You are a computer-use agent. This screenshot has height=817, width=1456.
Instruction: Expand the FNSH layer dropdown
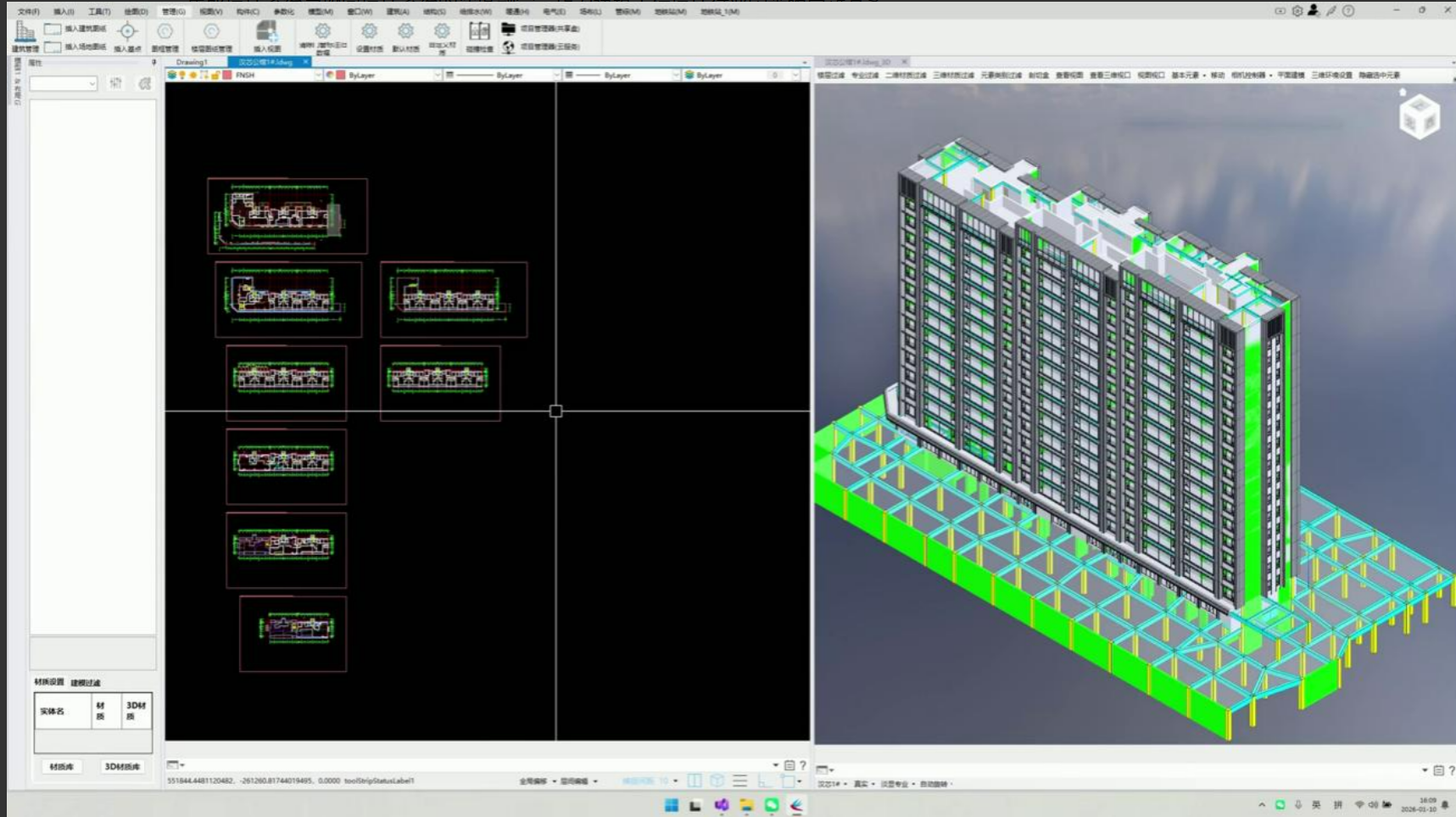[x=318, y=76]
